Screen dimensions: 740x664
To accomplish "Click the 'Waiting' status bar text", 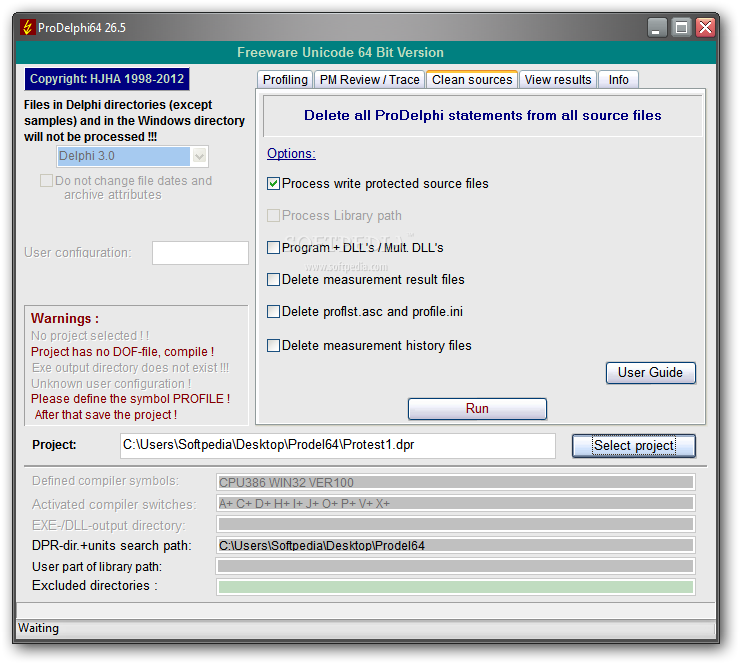I will point(38,628).
